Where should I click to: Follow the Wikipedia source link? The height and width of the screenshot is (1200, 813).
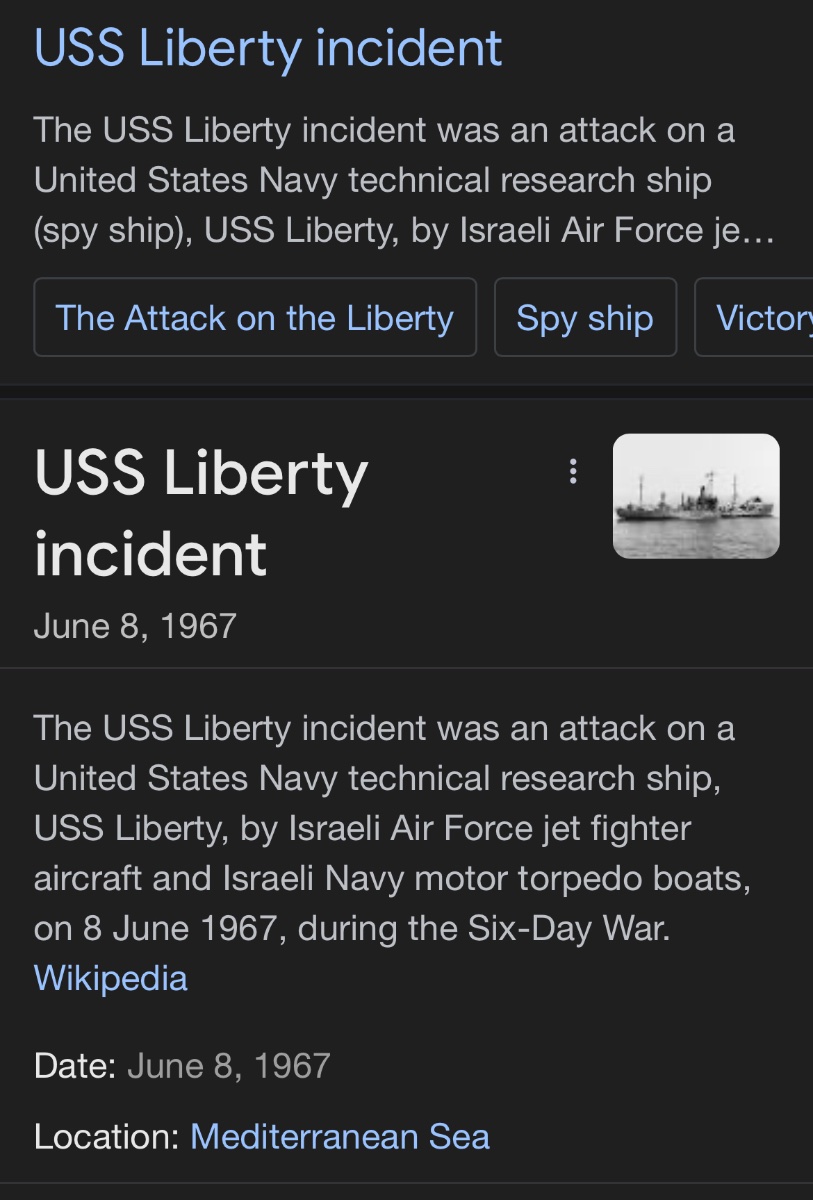point(110,977)
